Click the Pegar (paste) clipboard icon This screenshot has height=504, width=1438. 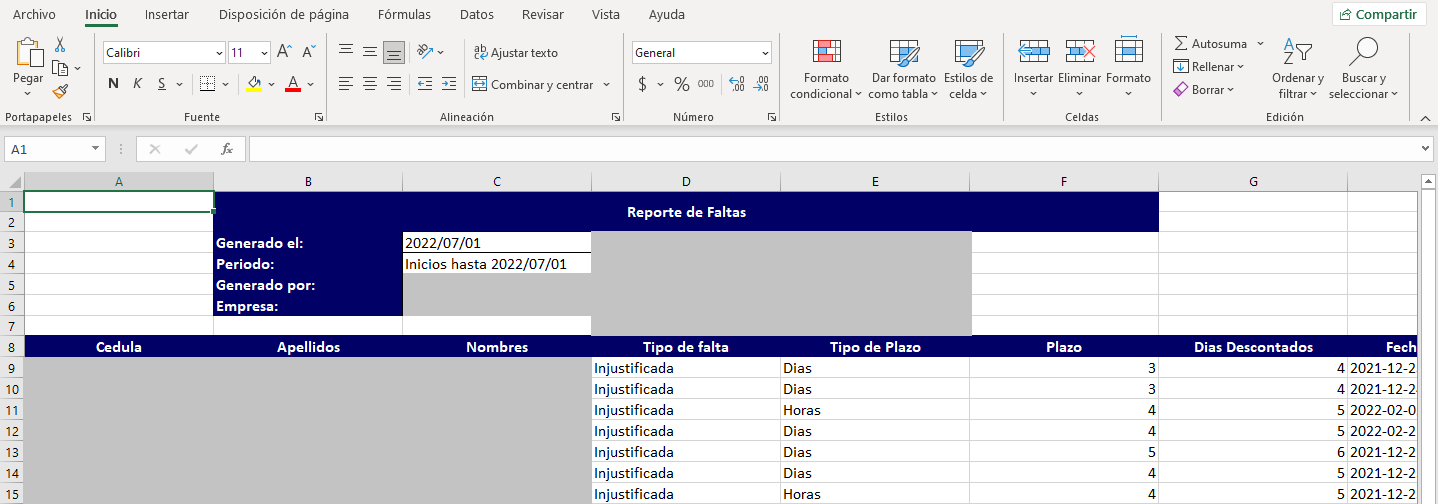pos(28,53)
